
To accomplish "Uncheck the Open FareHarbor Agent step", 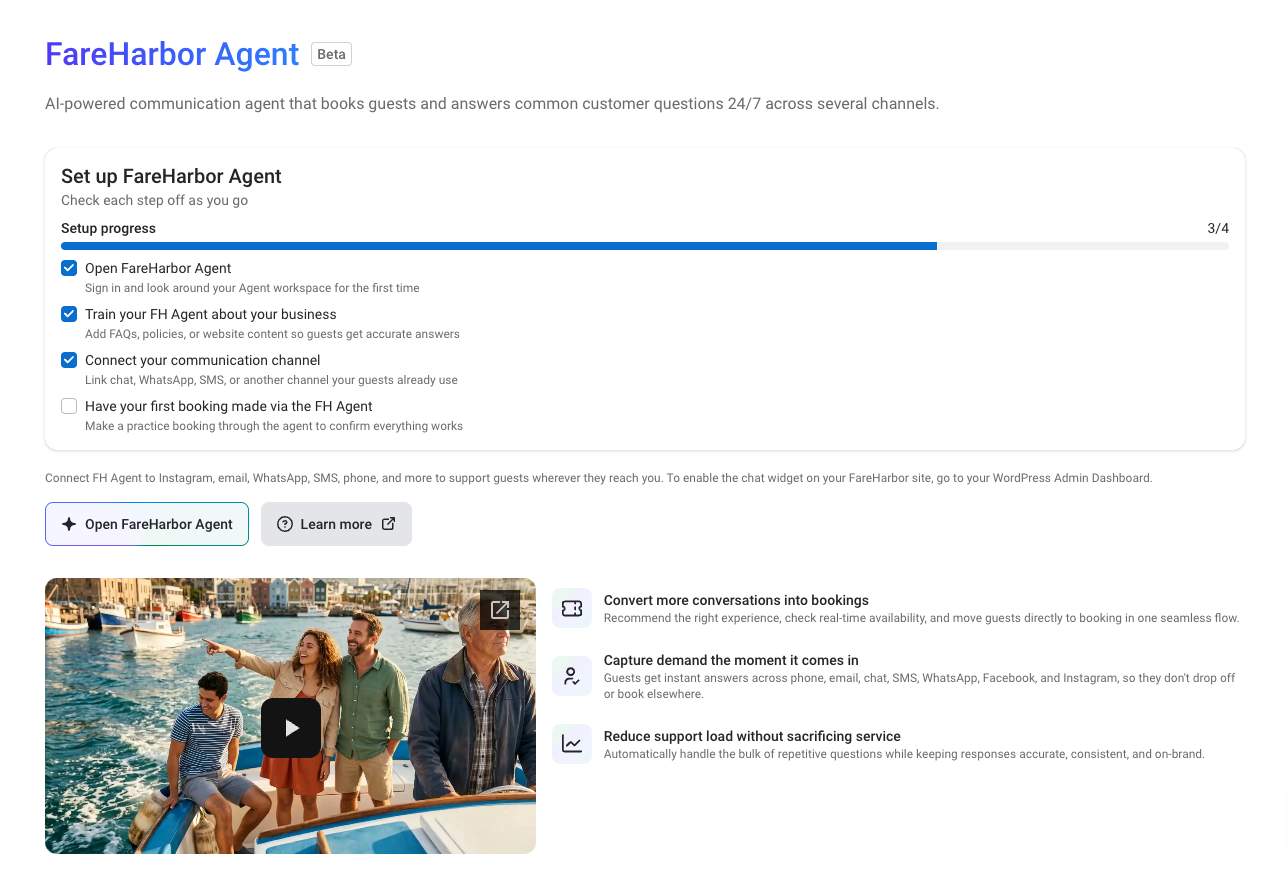I will pos(69,268).
